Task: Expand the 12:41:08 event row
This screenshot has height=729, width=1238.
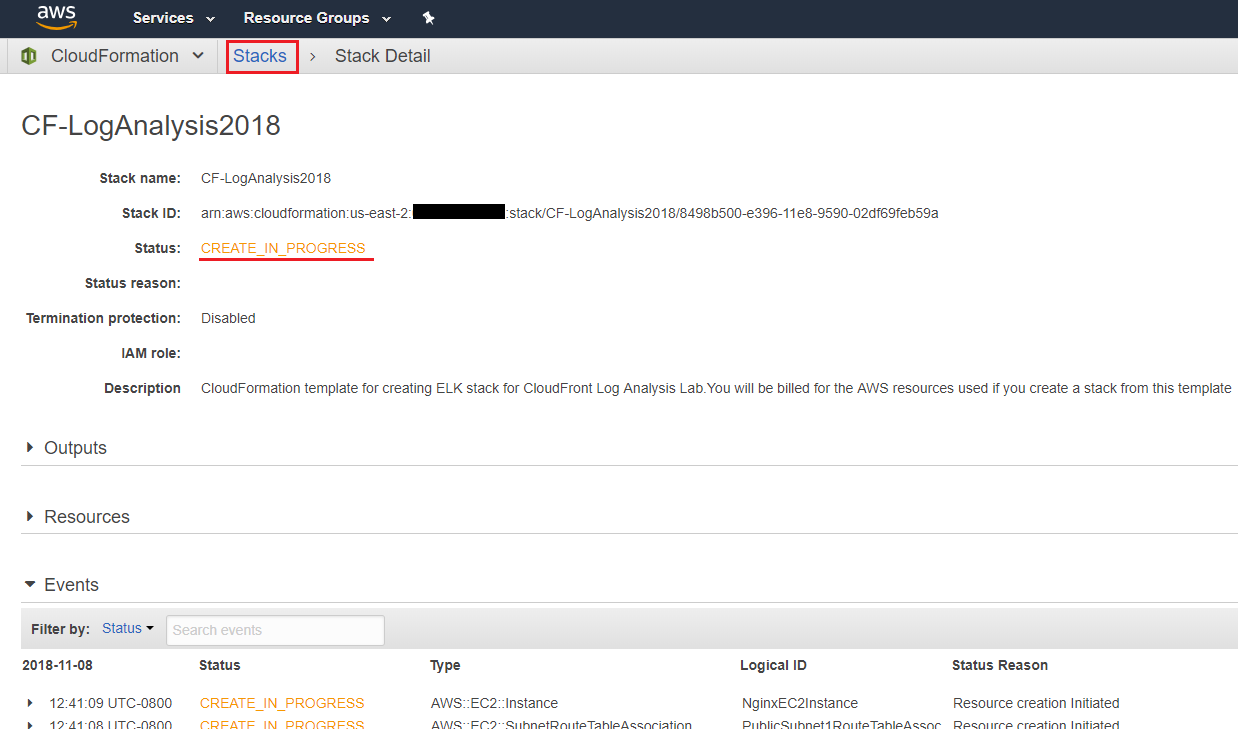Action: pos(30,726)
